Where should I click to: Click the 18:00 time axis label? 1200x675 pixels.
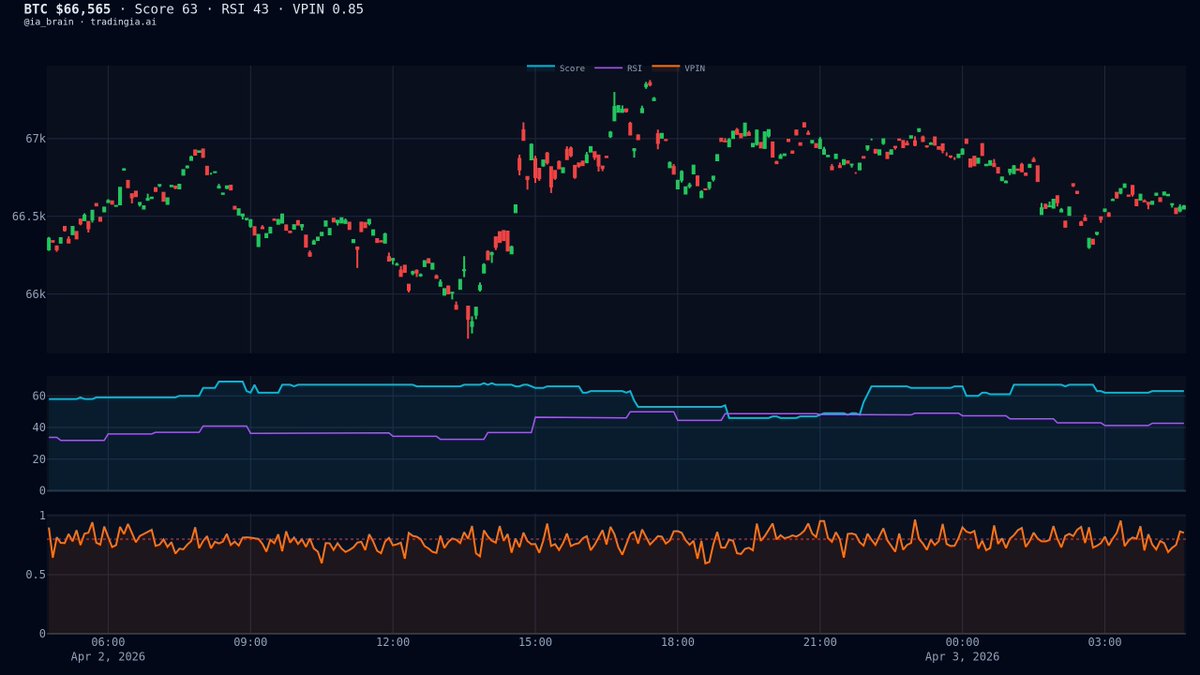(x=678, y=642)
